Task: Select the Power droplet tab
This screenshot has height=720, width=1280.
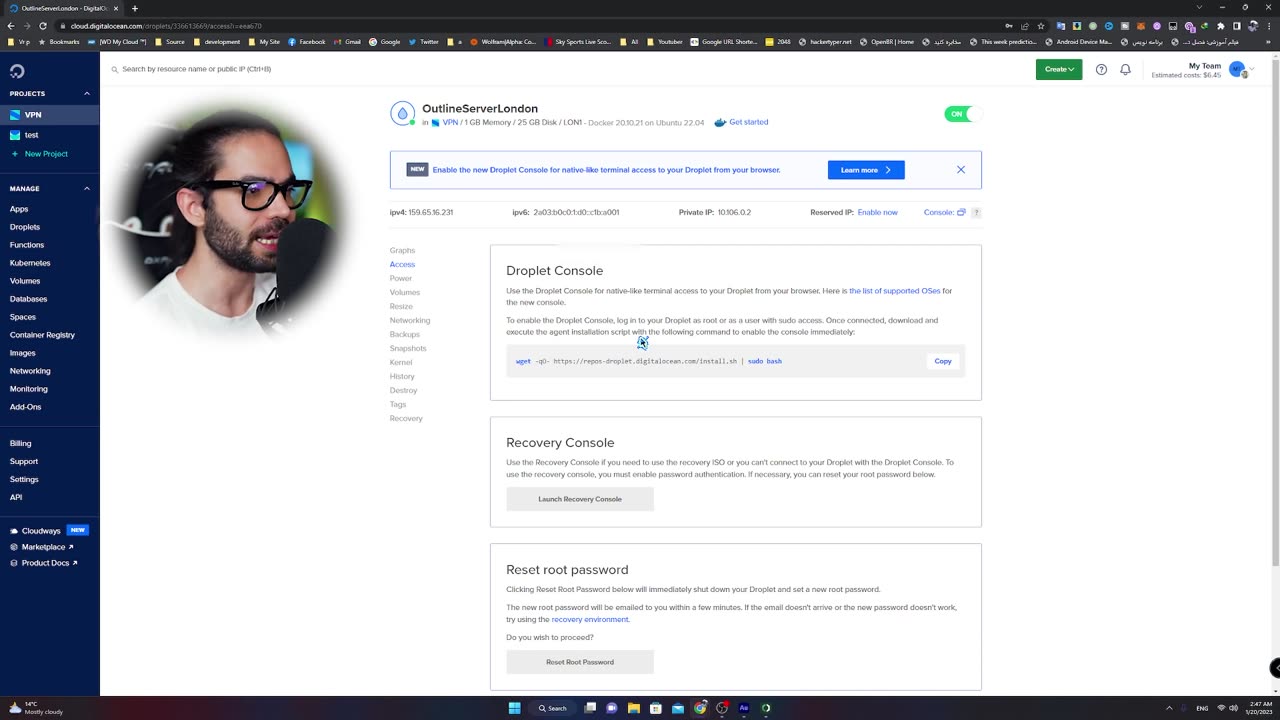Action: [400, 278]
